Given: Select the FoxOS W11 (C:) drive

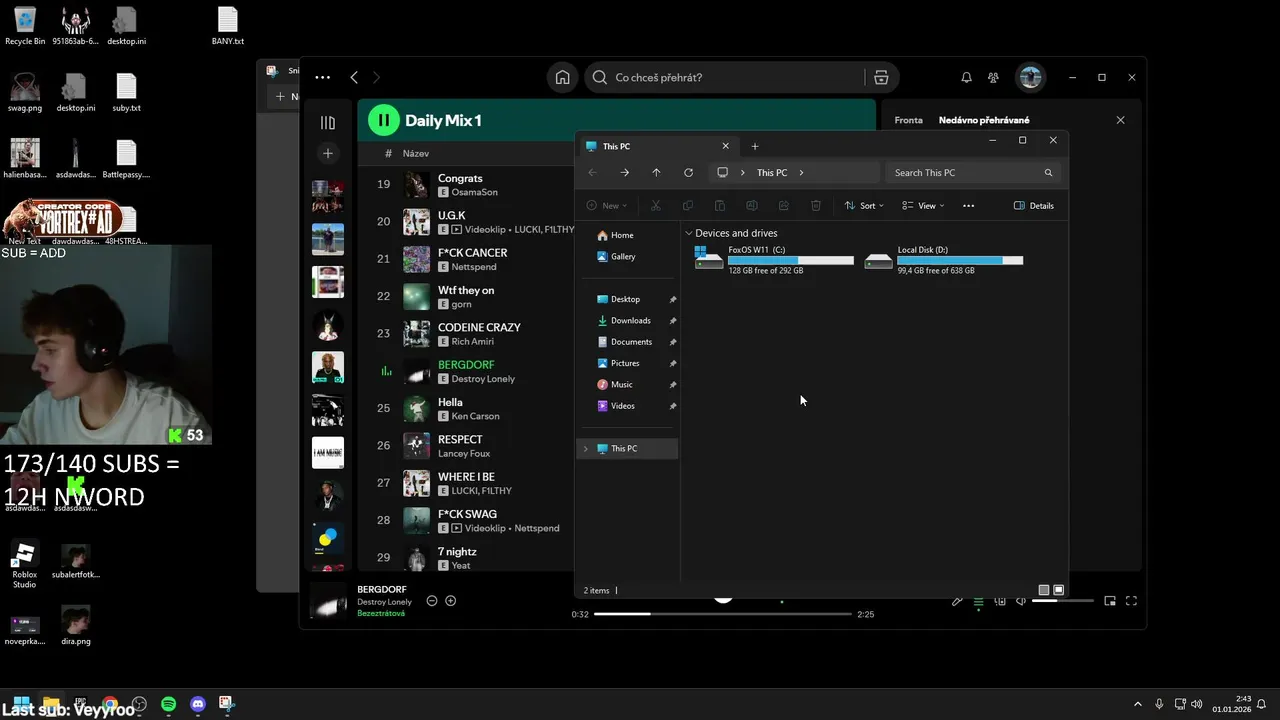Looking at the screenshot, I should [x=774, y=260].
